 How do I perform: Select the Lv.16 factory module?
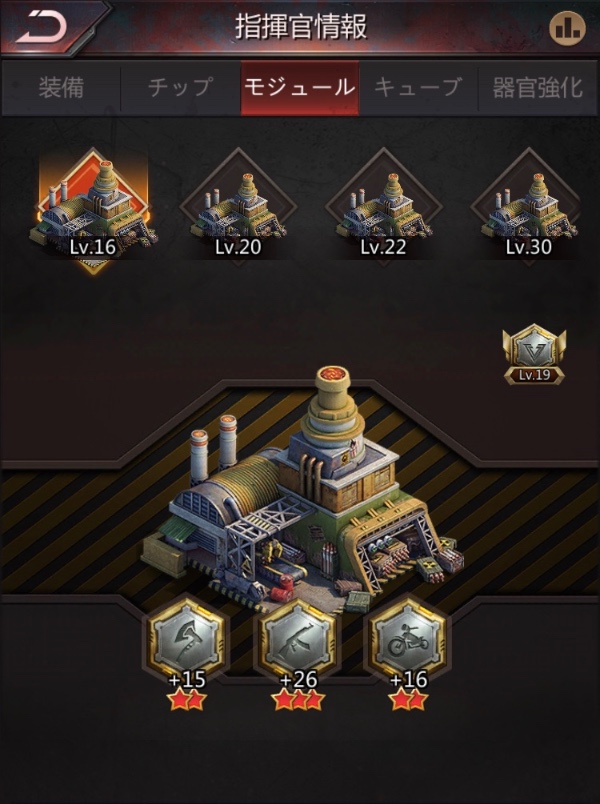coord(93,210)
